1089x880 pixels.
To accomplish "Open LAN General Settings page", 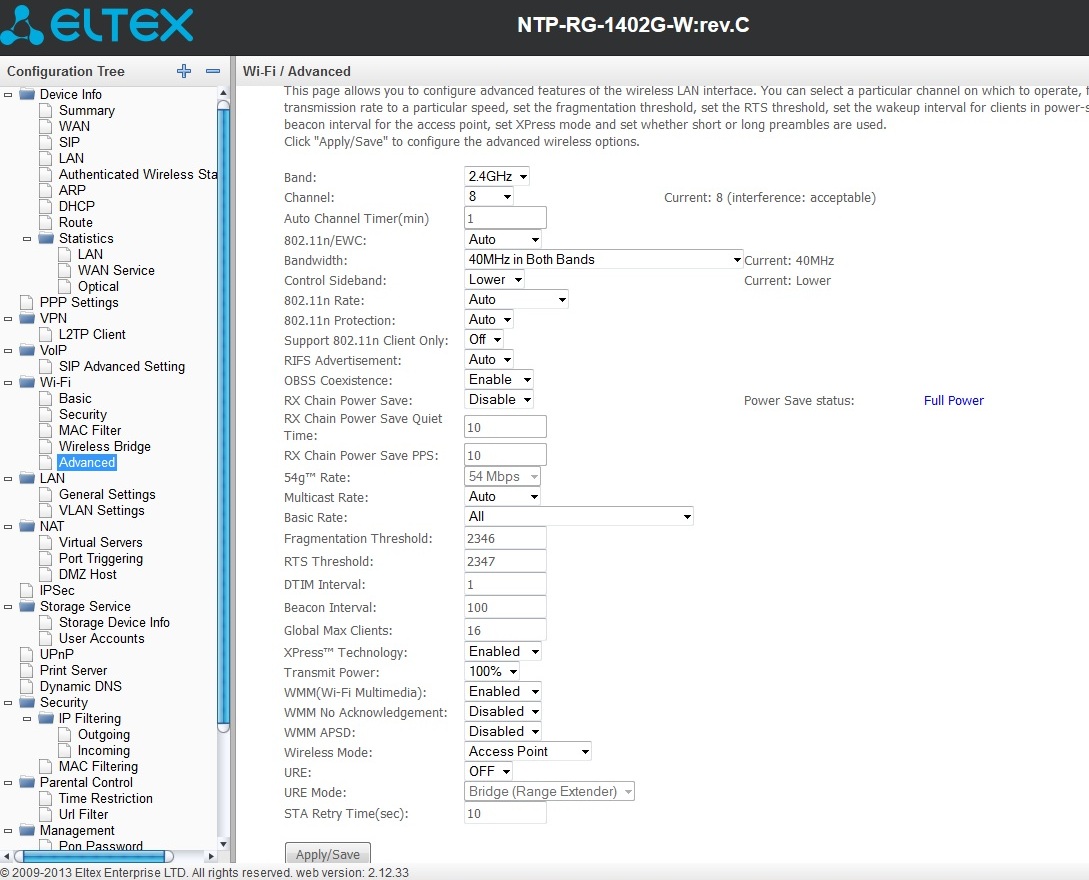I will click(107, 494).
